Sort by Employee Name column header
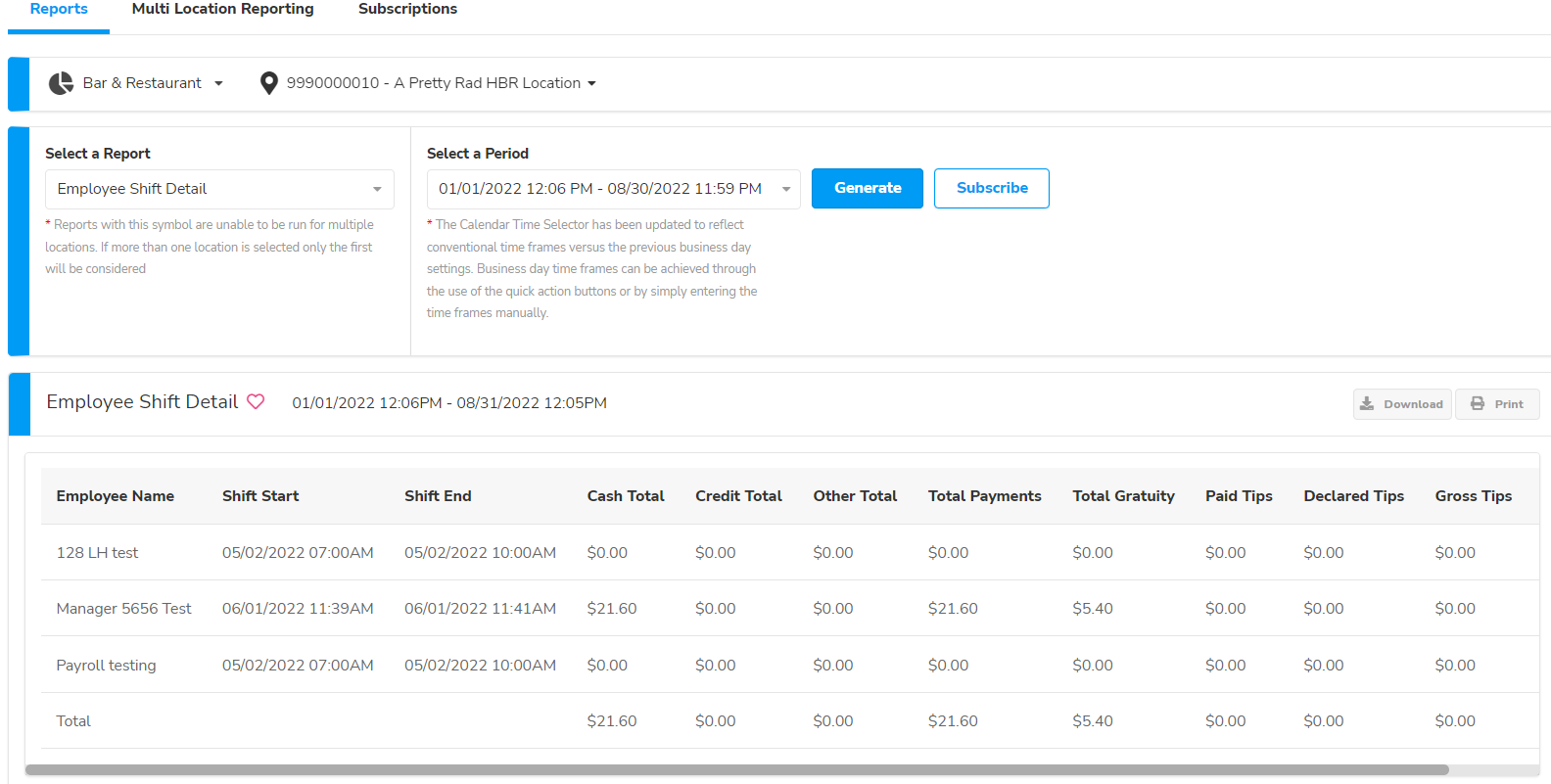 pyautogui.click(x=115, y=496)
